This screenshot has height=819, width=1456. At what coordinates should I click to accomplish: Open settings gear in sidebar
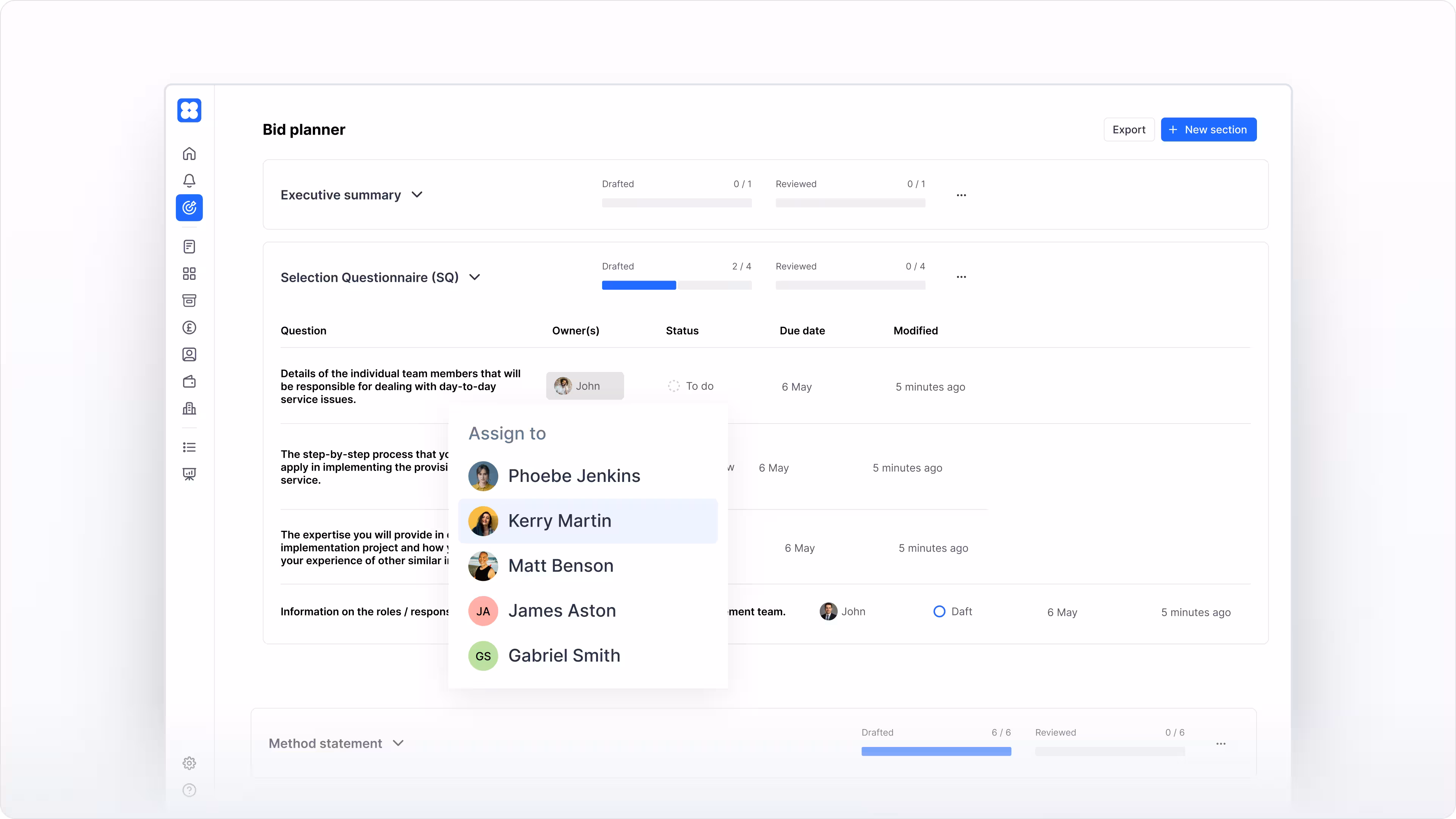(189, 763)
